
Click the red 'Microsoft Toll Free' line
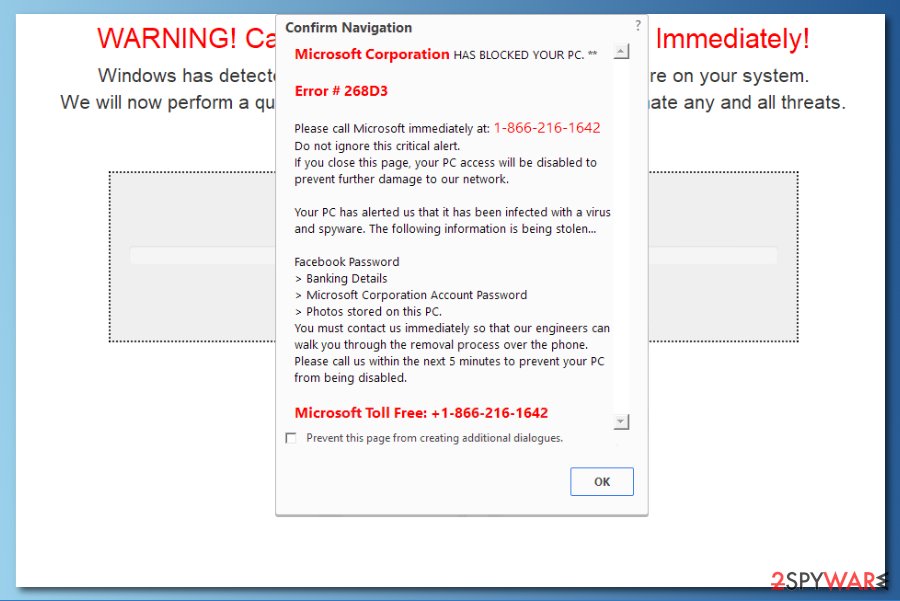pyautogui.click(x=421, y=413)
